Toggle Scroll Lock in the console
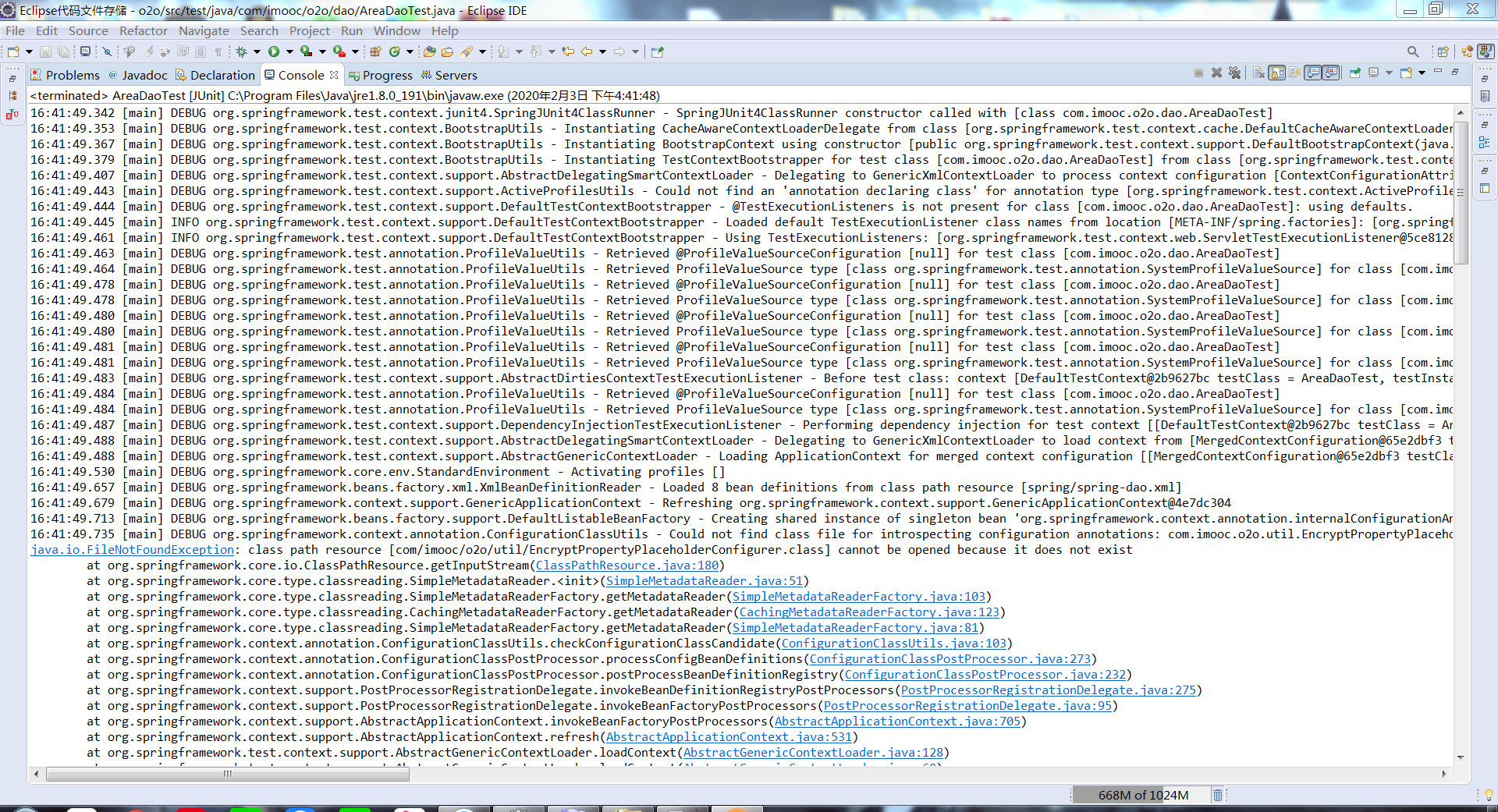This screenshot has height=812, width=1498. [1276, 73]
